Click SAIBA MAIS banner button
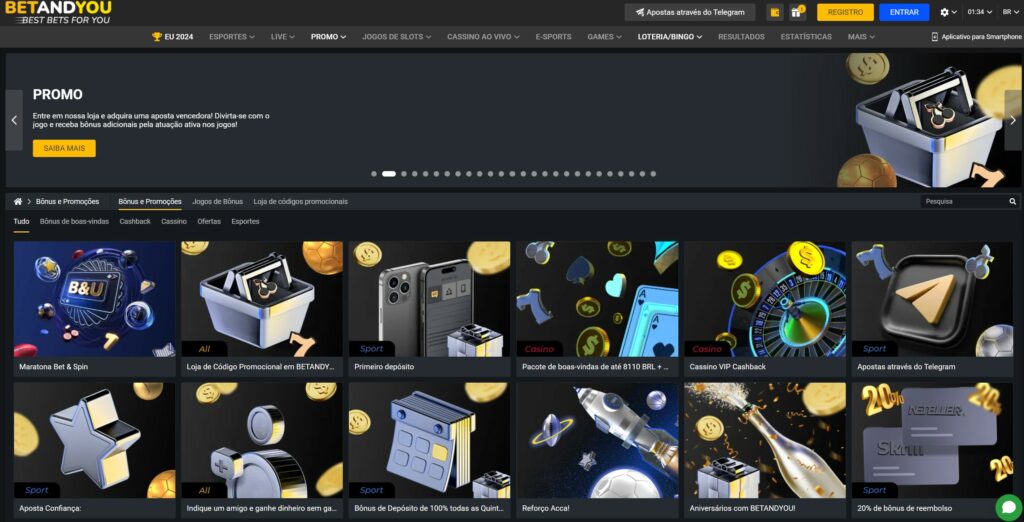The image size is (1024, 522). [64, 148]
